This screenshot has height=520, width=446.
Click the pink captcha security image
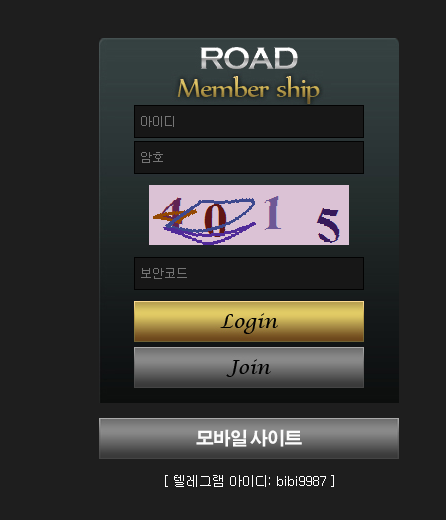pos(249,215)
